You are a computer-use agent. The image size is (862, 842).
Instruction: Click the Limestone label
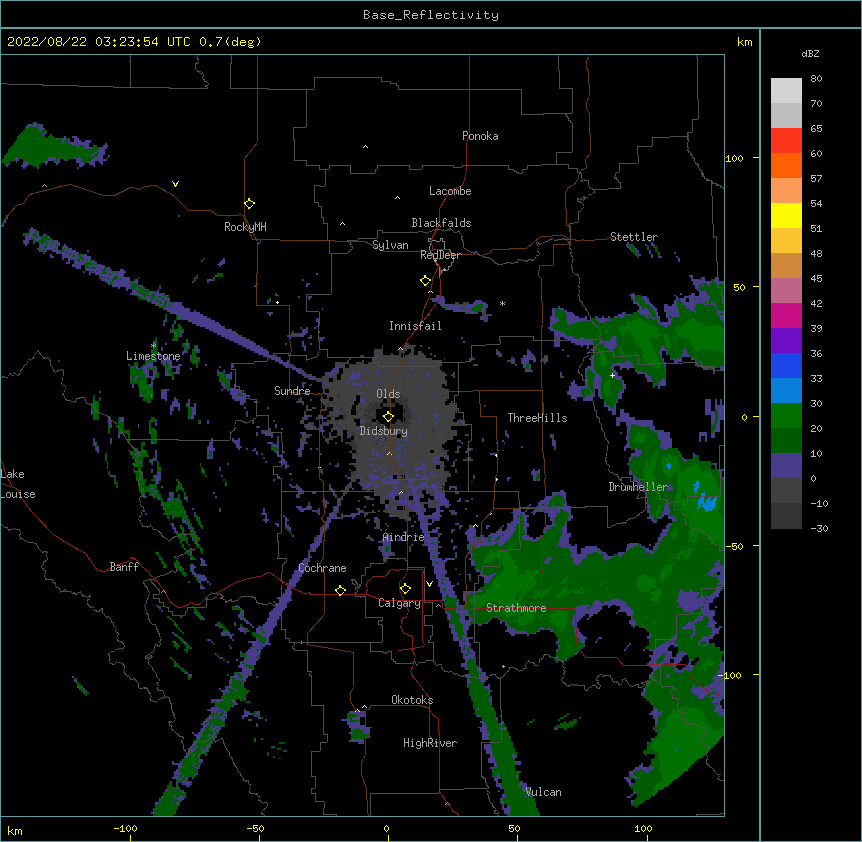[x=153, y=356]
